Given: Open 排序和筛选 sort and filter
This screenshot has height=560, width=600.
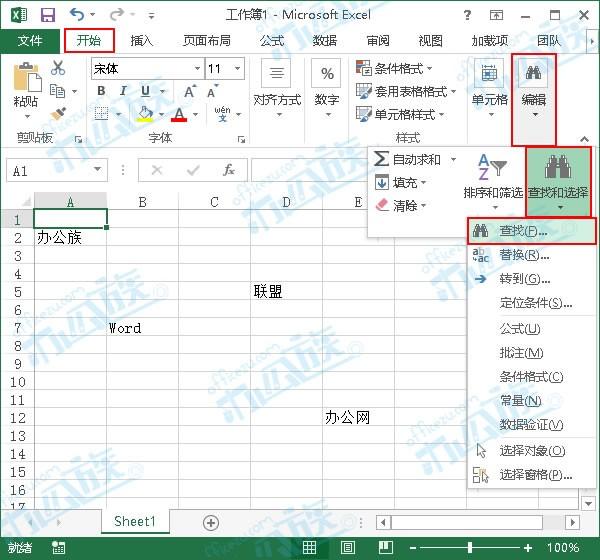Looking at the screenshot, I should coord(493,181).
